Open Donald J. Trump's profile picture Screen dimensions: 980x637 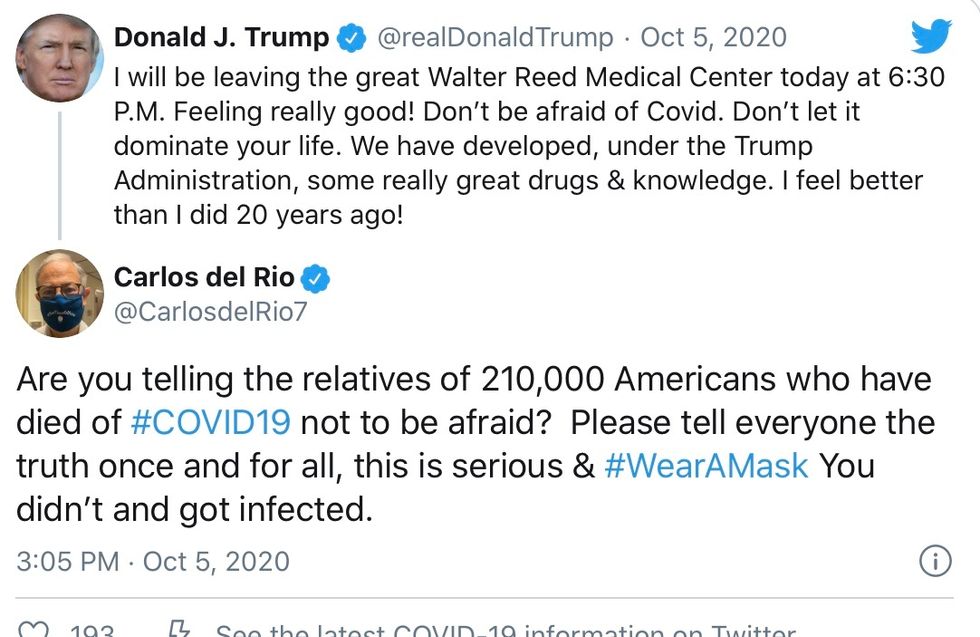[59, 58]
